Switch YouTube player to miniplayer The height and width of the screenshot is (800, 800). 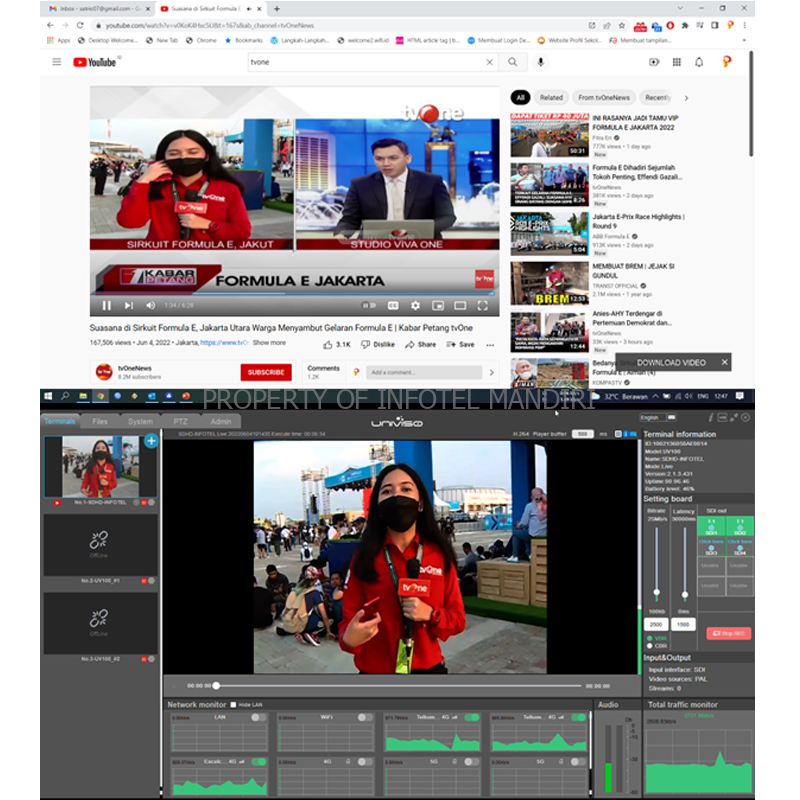click(438, 305)
